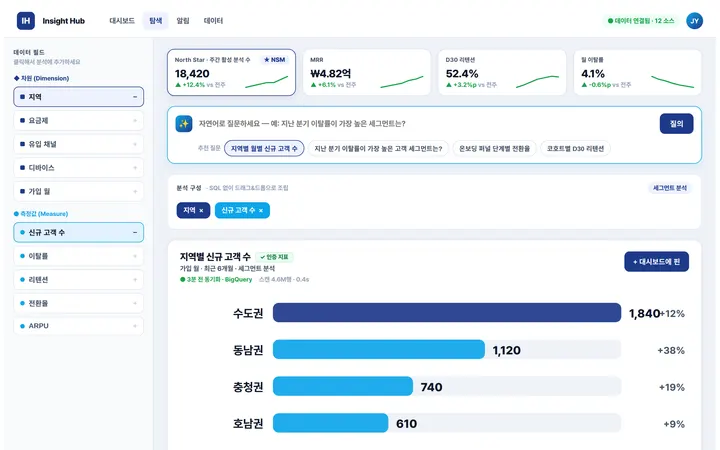
Task: Toggle the 가입 월 dimension field
Action: point(79,191)
